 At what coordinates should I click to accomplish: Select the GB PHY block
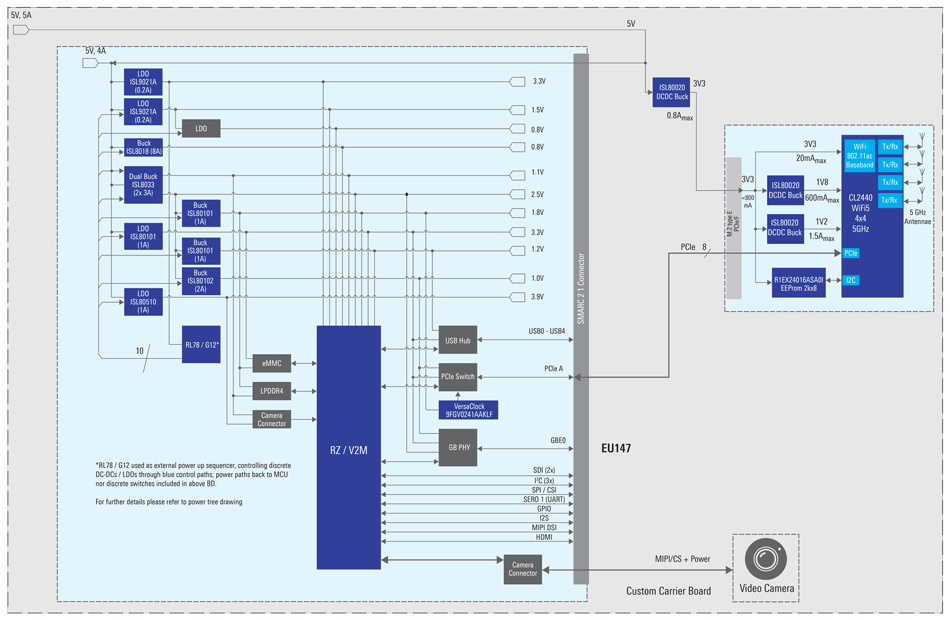pyautogui.click(x=458, y=447)
